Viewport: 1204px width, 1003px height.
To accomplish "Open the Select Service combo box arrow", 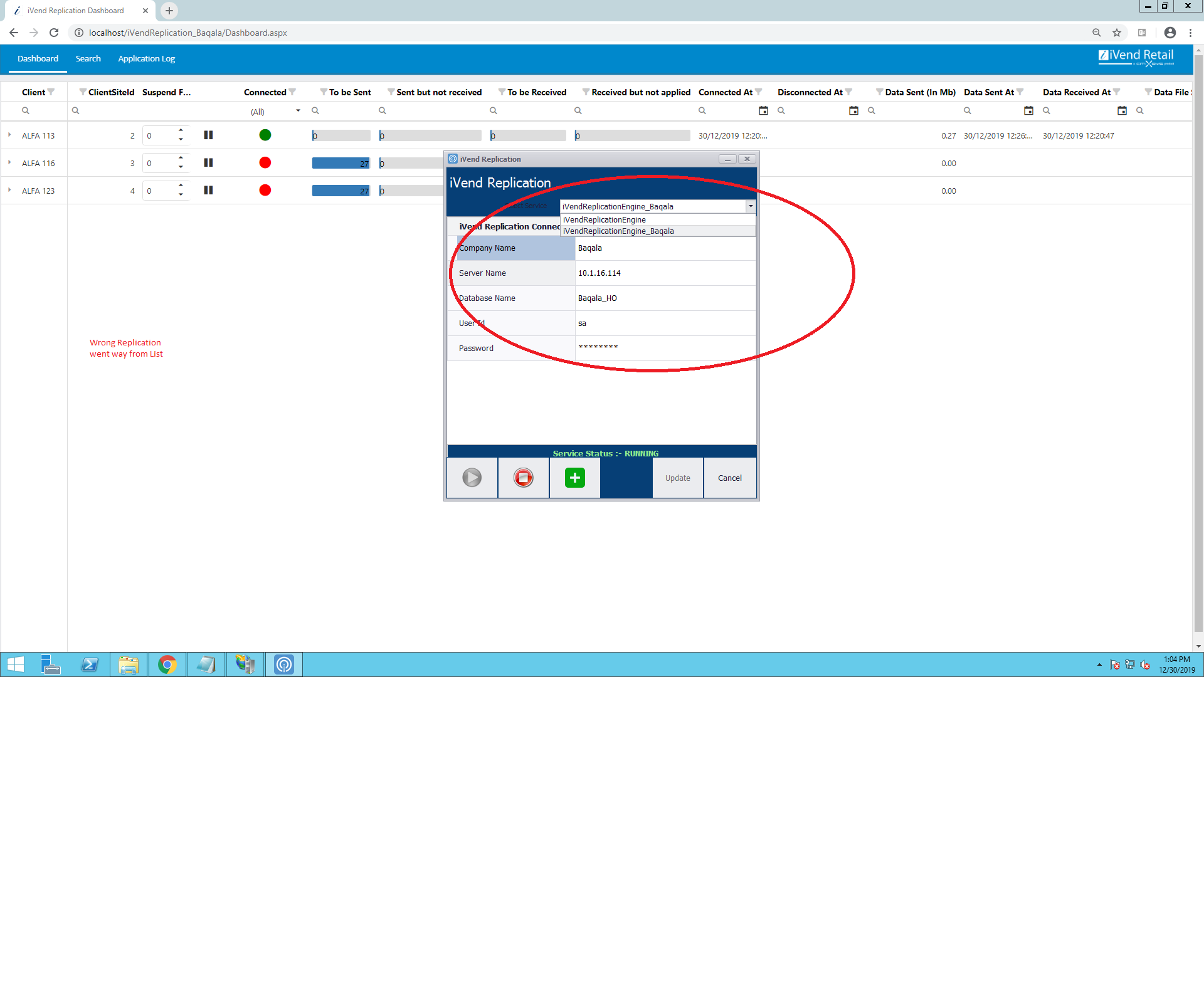I will [x=751, y=206].
